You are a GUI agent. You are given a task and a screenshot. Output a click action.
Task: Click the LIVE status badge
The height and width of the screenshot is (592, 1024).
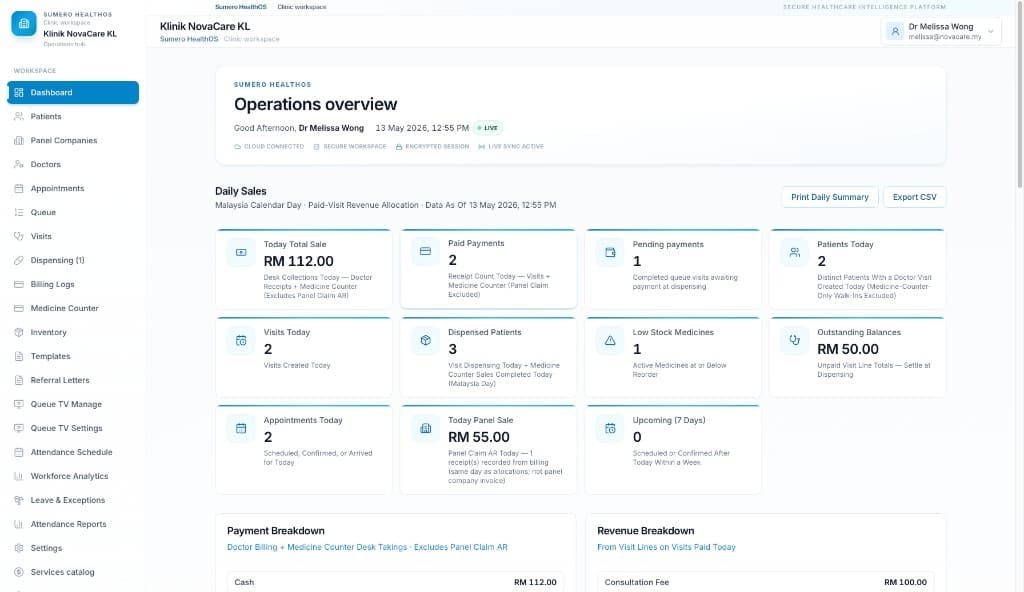point(488,128)
